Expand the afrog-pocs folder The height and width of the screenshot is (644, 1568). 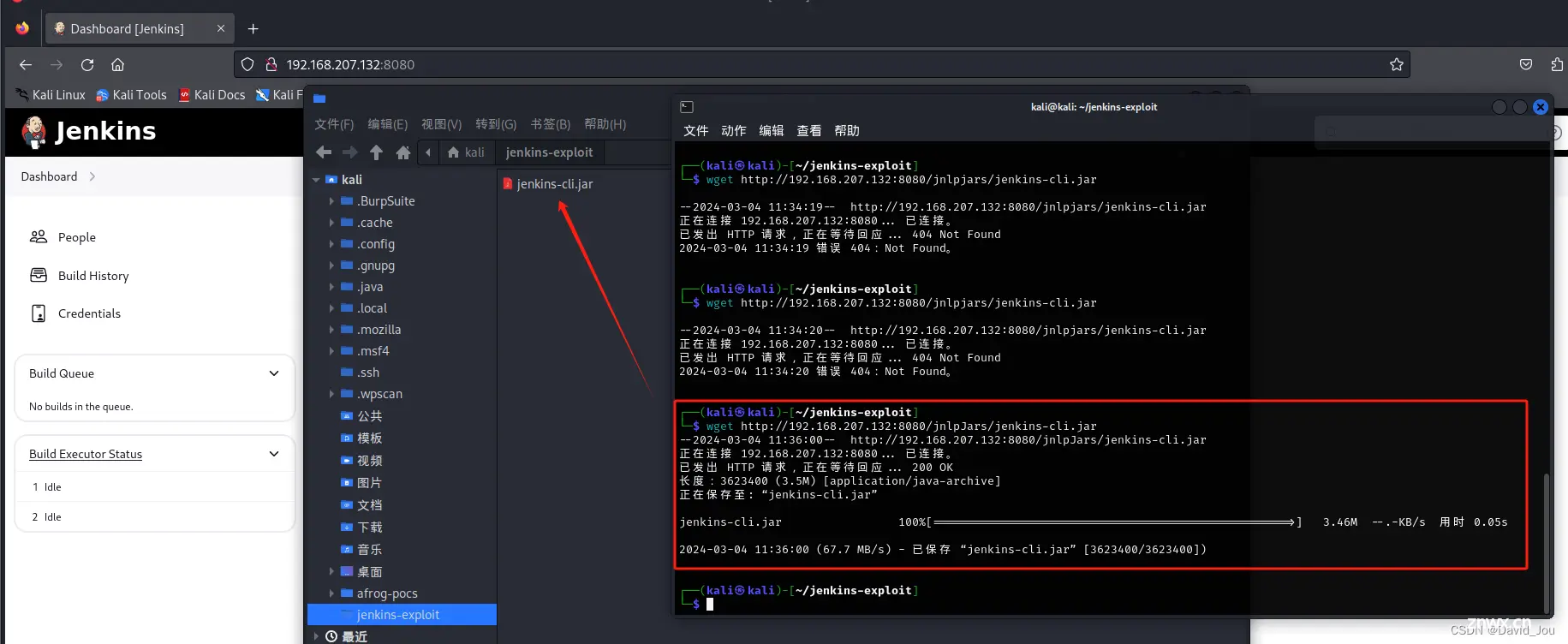[331, 593]
